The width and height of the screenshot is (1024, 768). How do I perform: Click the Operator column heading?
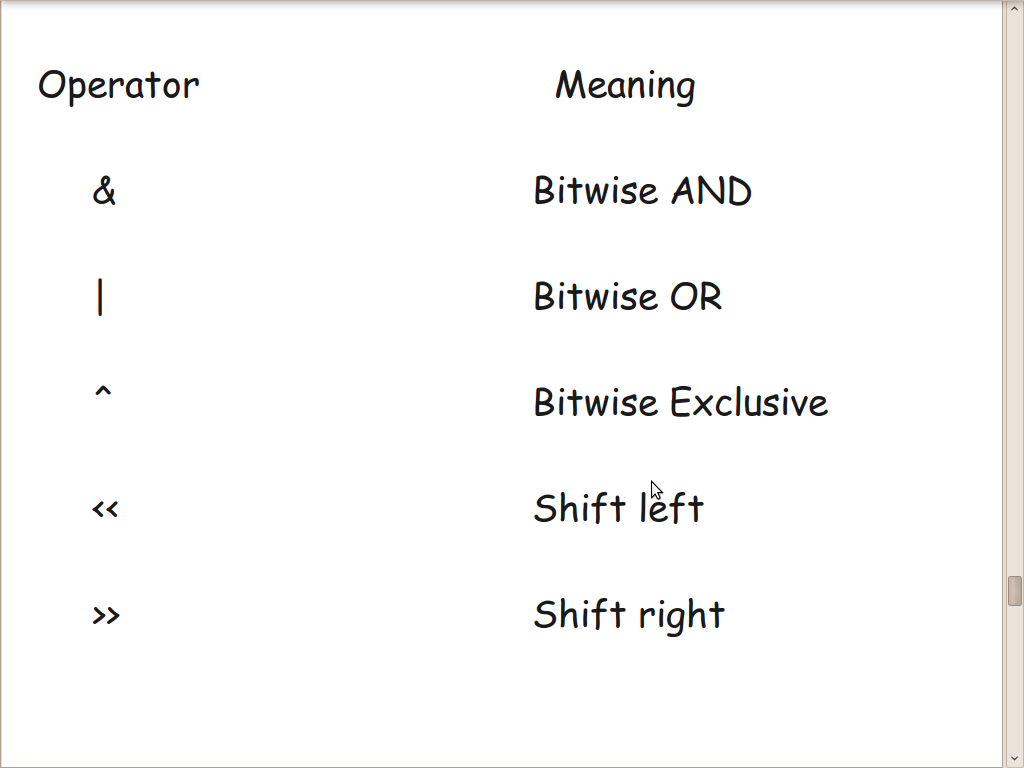coord(118,86)
